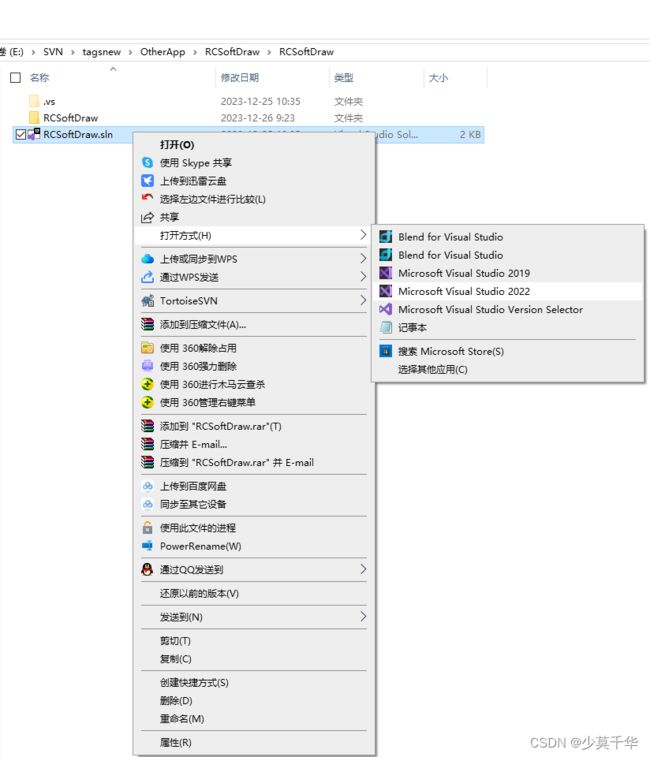Choose 属性(R) at menu bottom
The width and height of the screenshot is (650, 757).
coord(254,743)
